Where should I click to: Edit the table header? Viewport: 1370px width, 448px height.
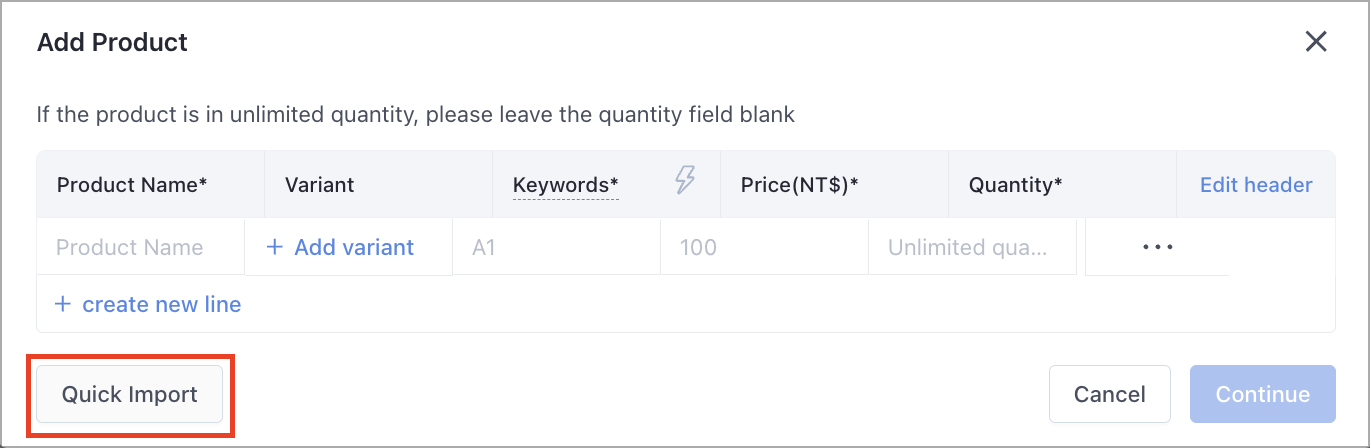(x=1256, y=185)
